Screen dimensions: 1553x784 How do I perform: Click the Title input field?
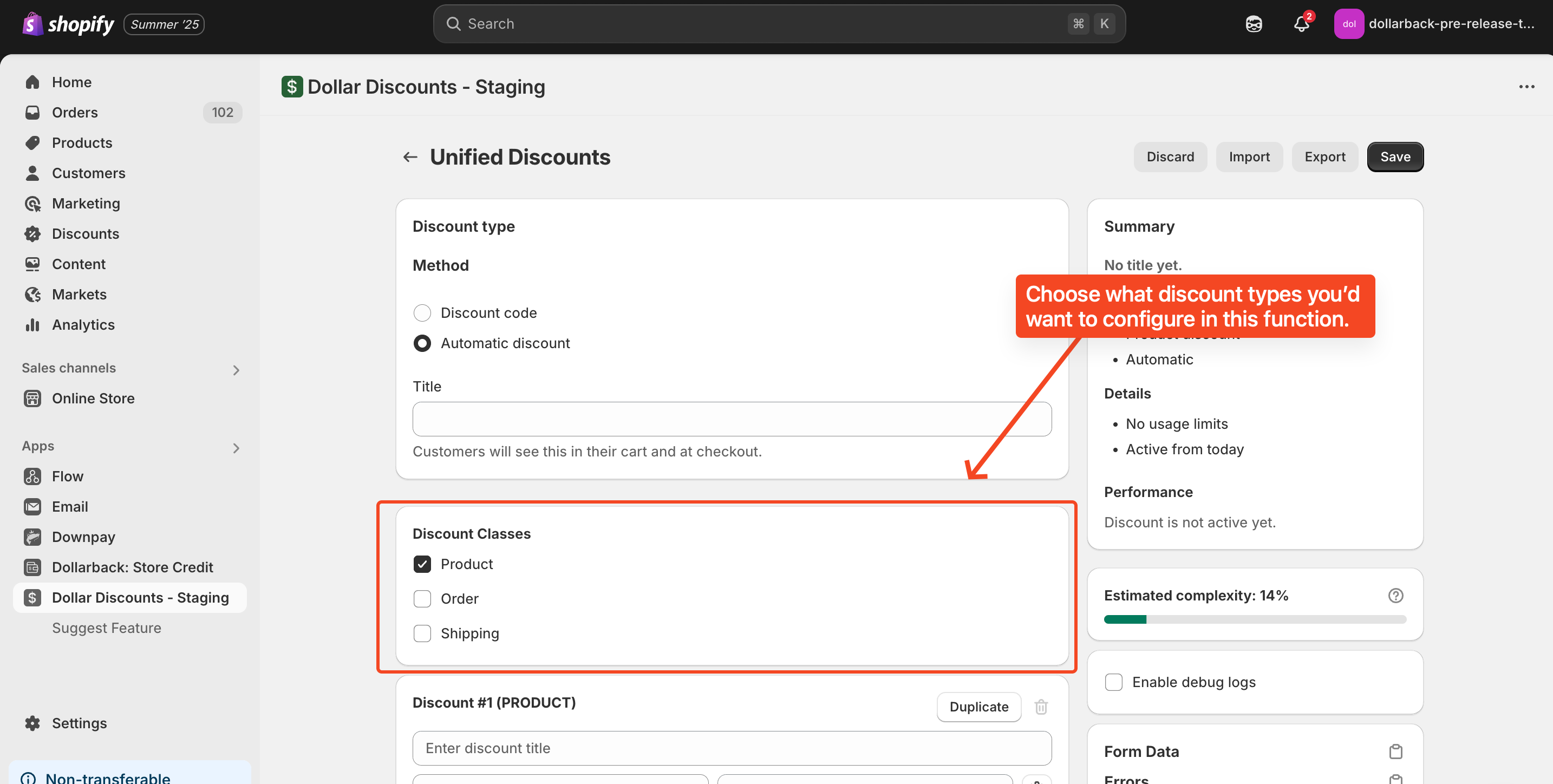[731, 420]
